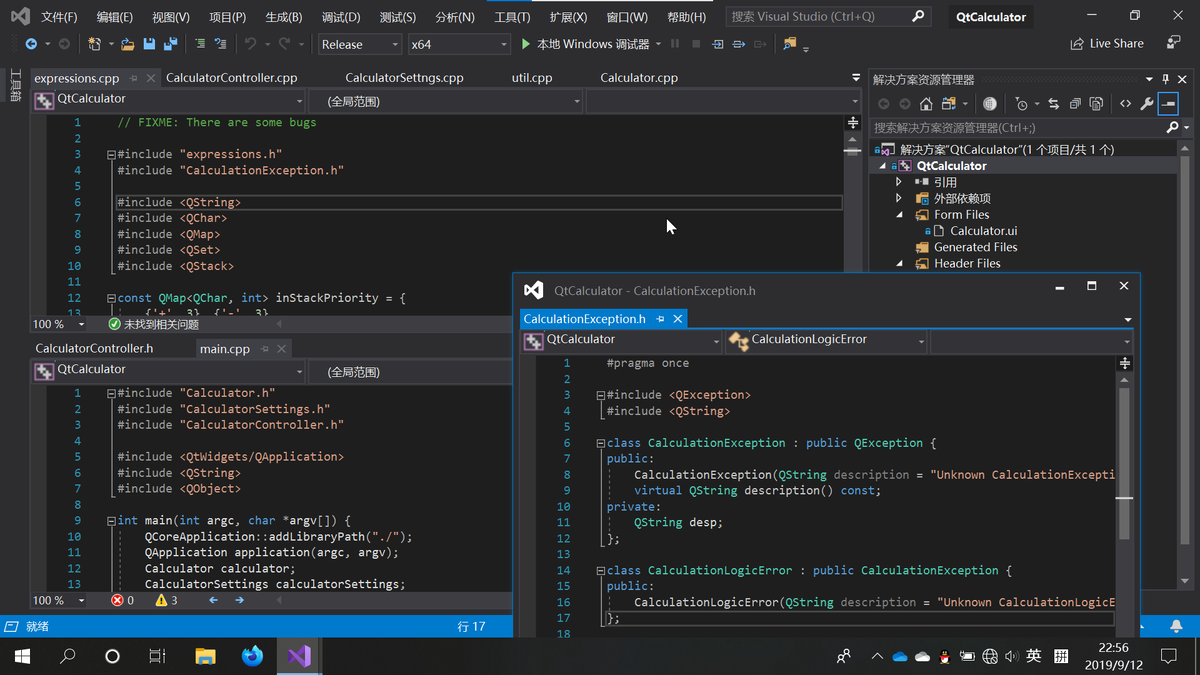This screenshot has width=1200, height=675.
Task: Click Collapse All in Solution Explorer toolbar
Action: 1075,104
